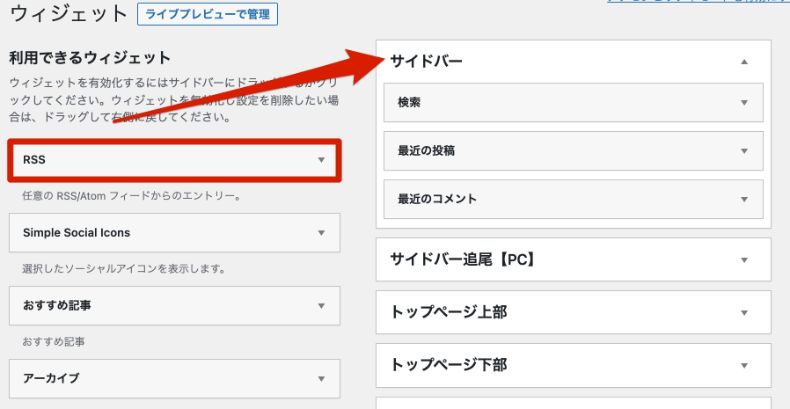Expand the RSS widget arrow
The height and width of the screenshot is (409, 790).
321,160
